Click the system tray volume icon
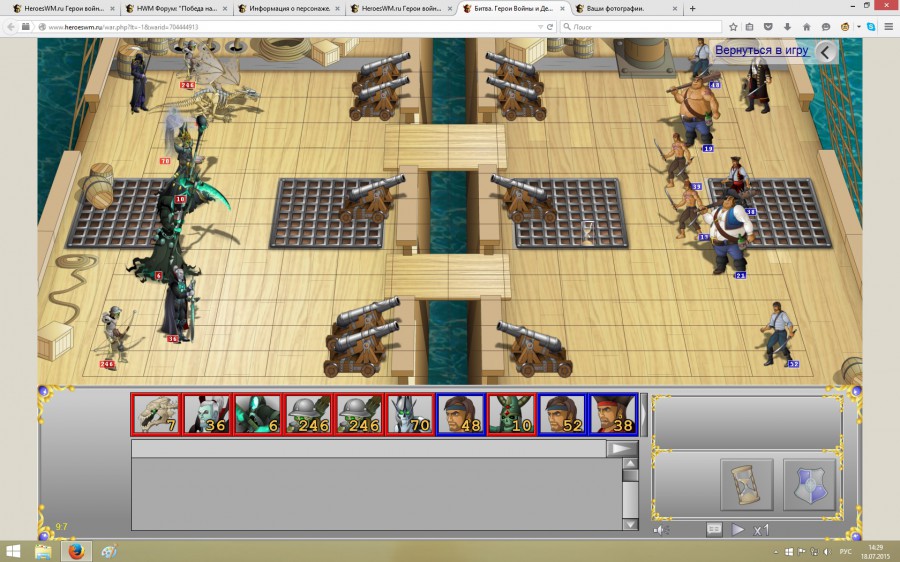The width and height of the screenshot is (900, 562). [x=827, y=552]
